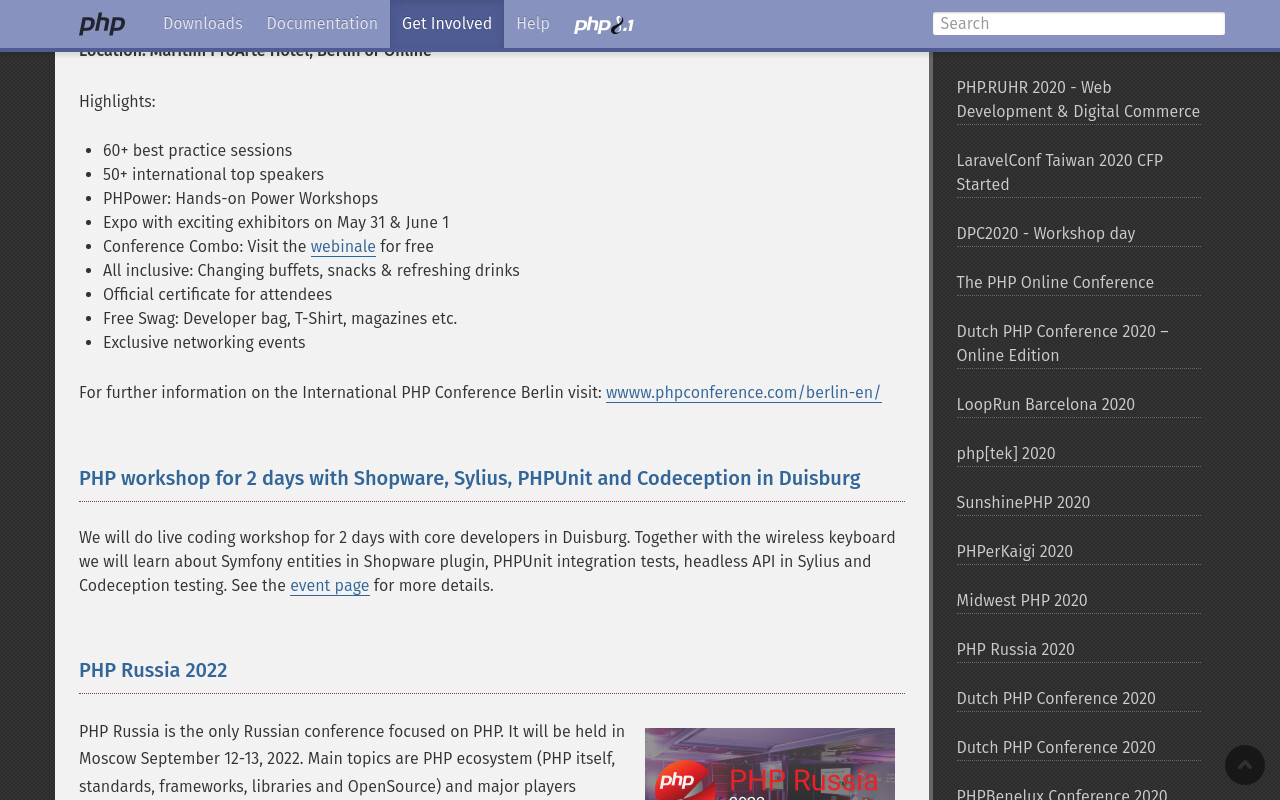
Task: Open PHP.RUHR 2020 sidebar entry
Action: 1078,100
